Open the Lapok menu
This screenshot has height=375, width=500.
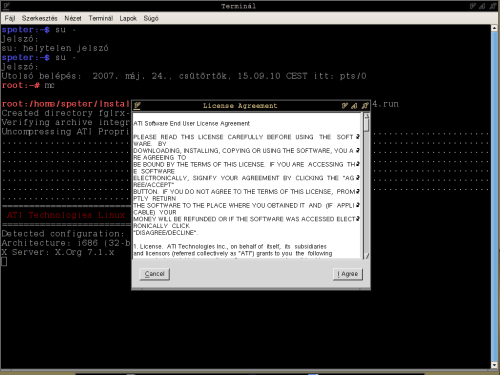pos(128,18)
